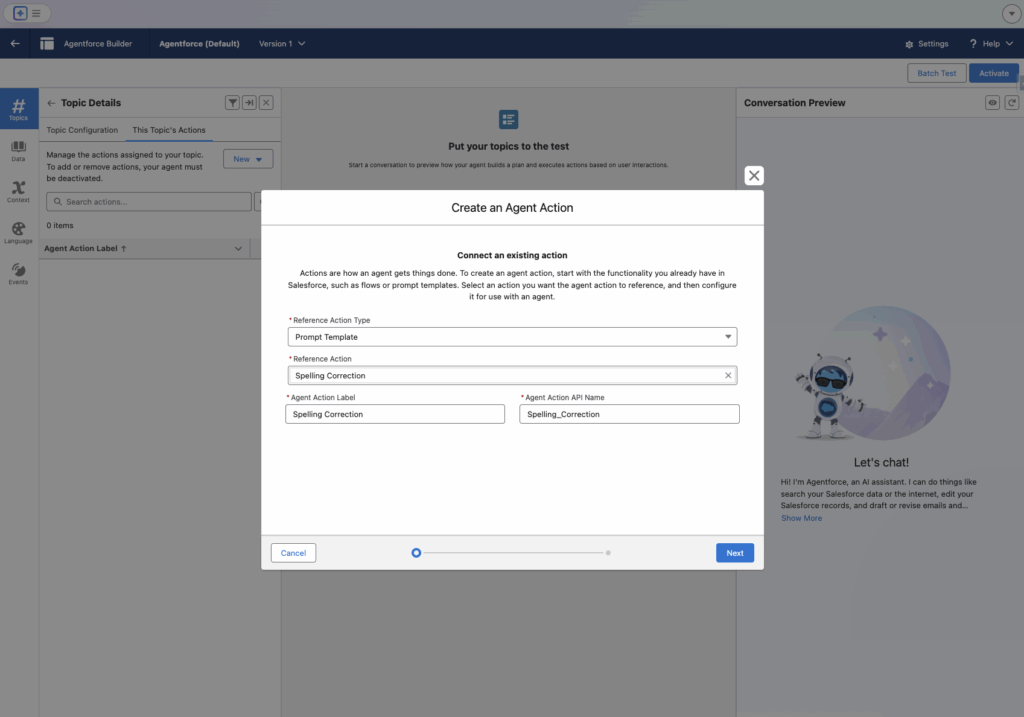This screenshot has width=1024, height=717.
Task: Toggle the Conversation Preview eye icon
Action: click(993, 103)
